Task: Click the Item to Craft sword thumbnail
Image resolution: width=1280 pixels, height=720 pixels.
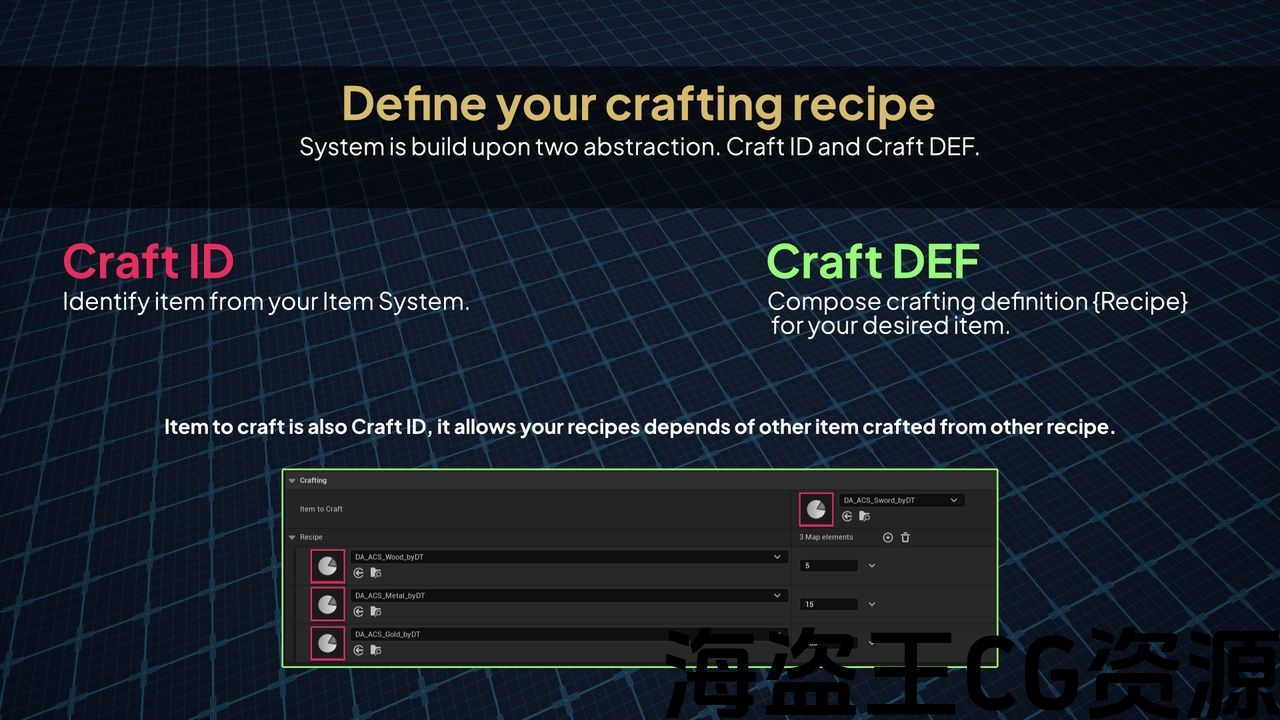Action: tap(816, 509)
